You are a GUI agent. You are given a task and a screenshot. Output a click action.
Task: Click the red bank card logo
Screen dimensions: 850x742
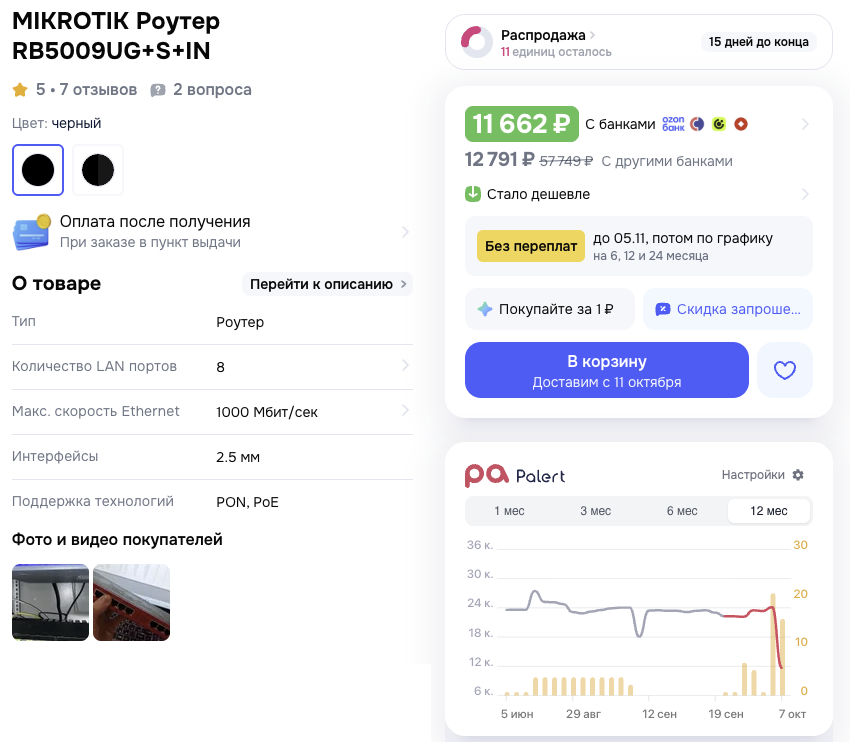click(741, 124)
